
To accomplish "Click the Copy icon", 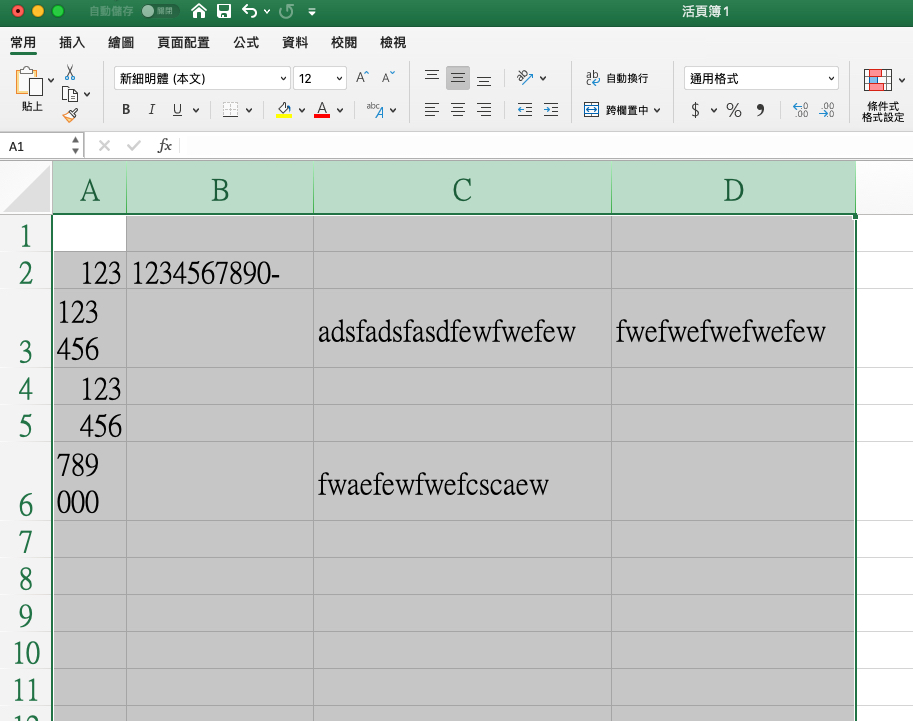I will pyautogui.click(x=70, y=94).
